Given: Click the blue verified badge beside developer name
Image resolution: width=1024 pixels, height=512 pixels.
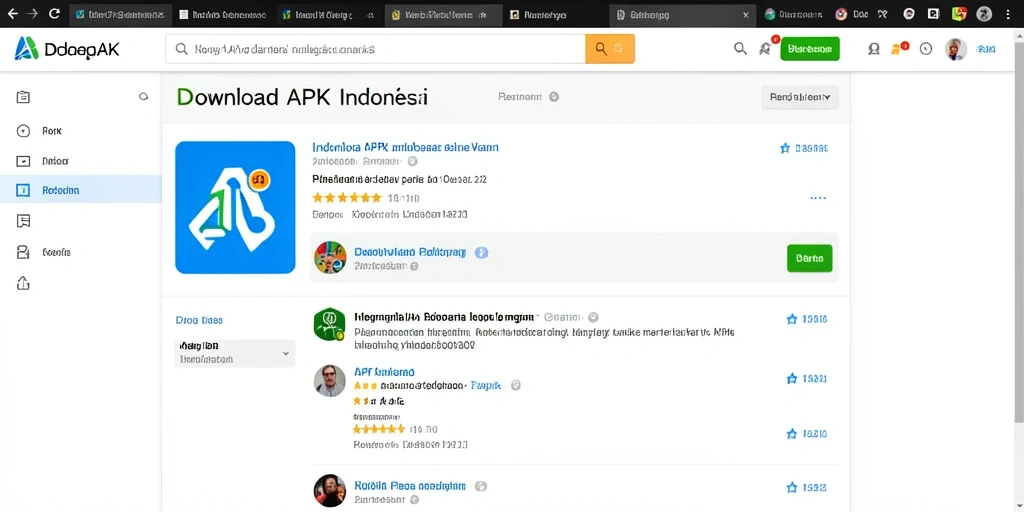Looking at the screenshot, I should [481, 252].
